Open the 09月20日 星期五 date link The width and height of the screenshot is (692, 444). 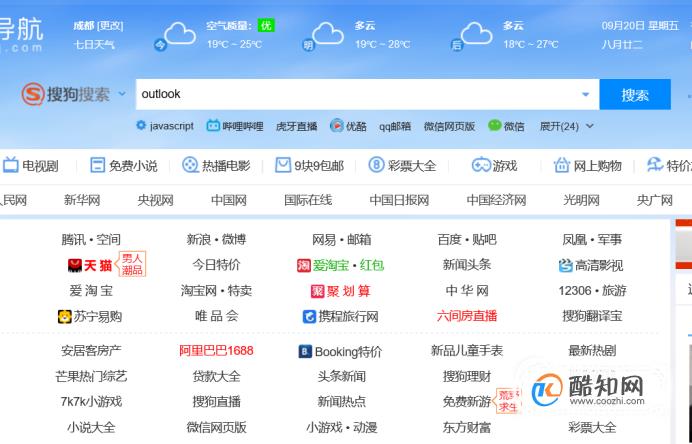coord(640,26)
